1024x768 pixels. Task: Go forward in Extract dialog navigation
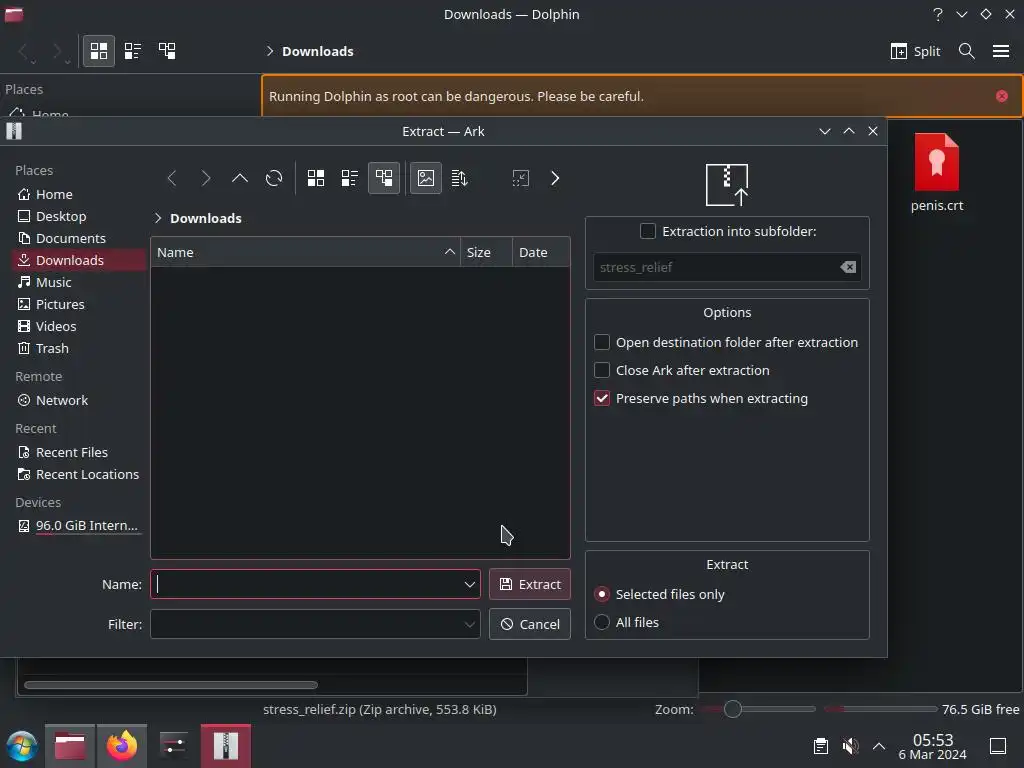point(206,178)
